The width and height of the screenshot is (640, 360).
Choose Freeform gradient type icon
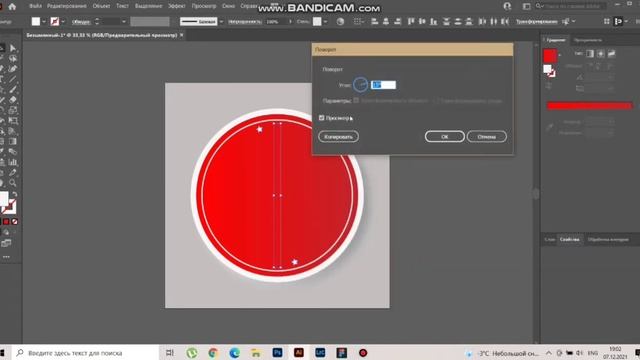[611, 53]
